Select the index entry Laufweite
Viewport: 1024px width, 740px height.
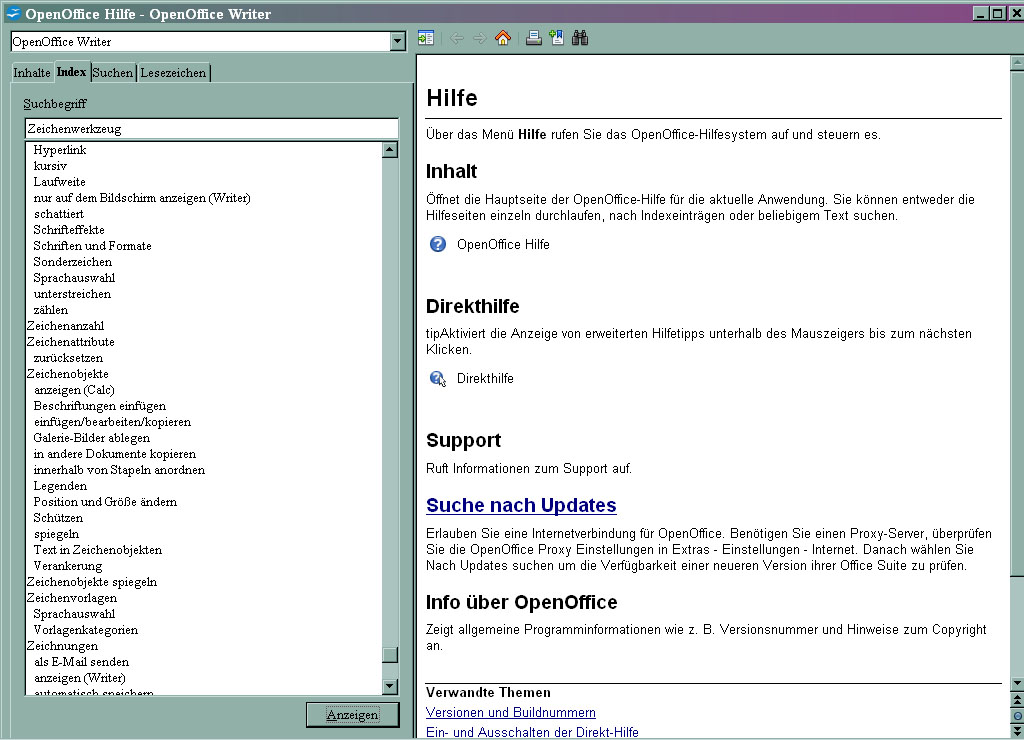[x=59, y=182]
